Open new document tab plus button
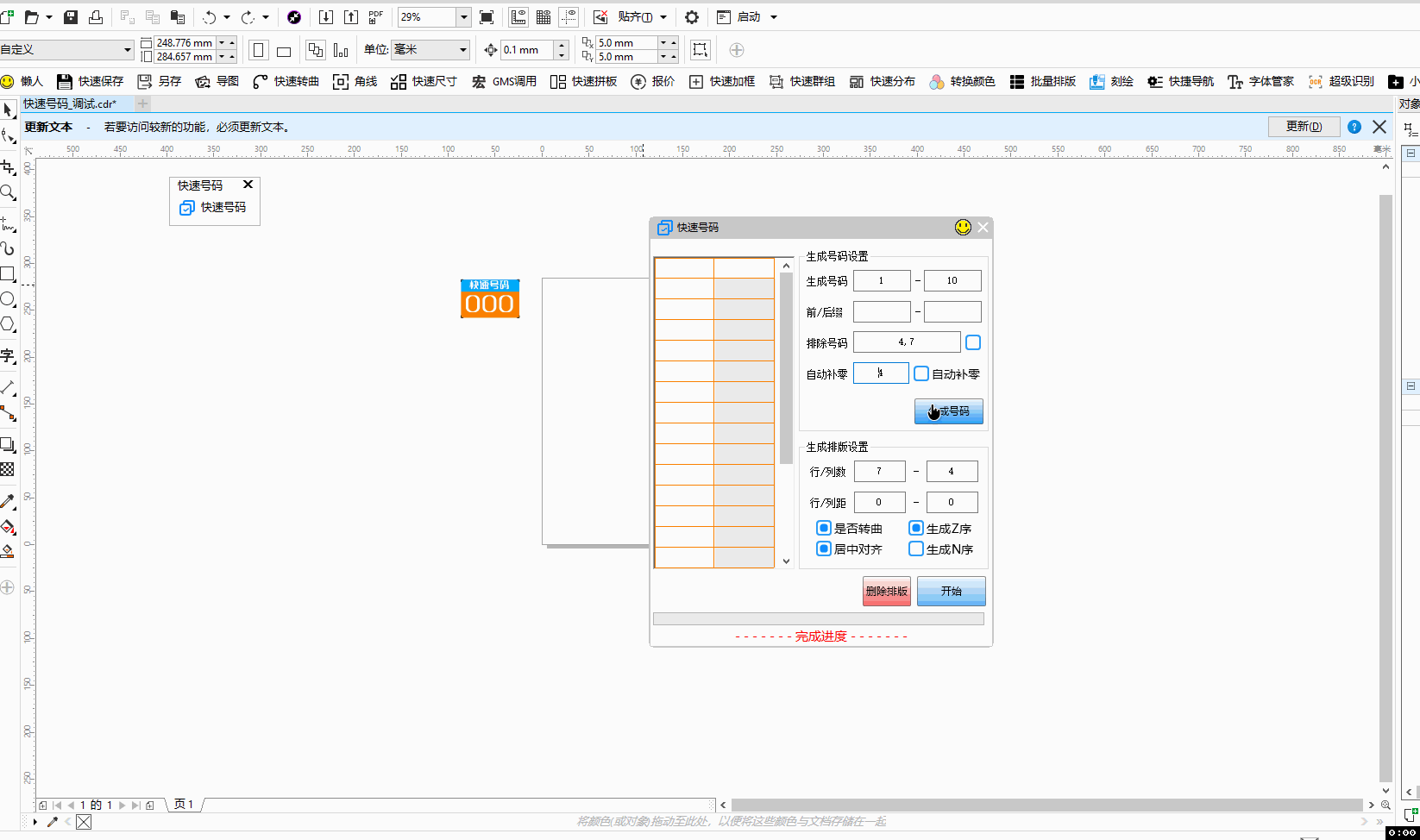This screenshot has width=1420, height=840. [x=143, y=103]
